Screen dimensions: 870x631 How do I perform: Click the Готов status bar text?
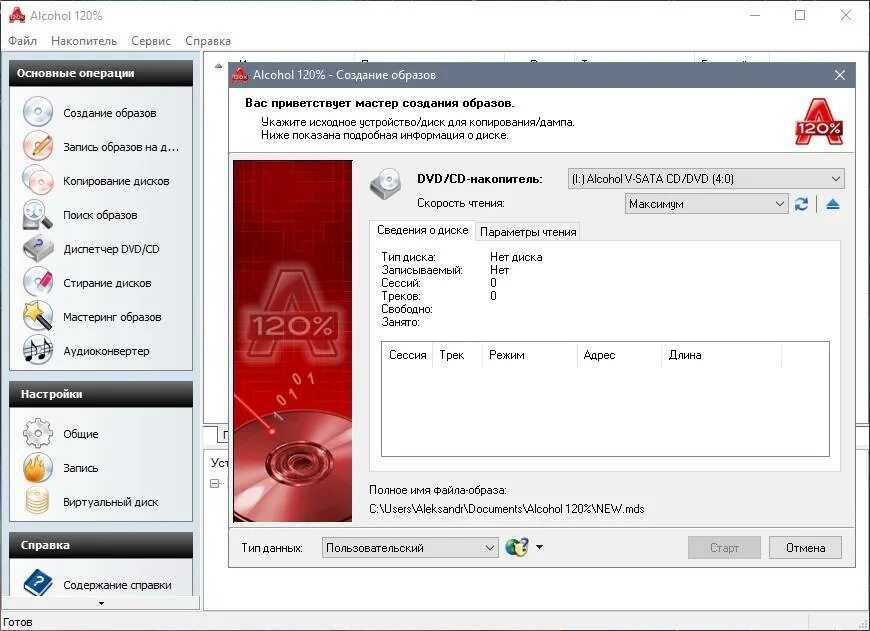pos(18,622)
